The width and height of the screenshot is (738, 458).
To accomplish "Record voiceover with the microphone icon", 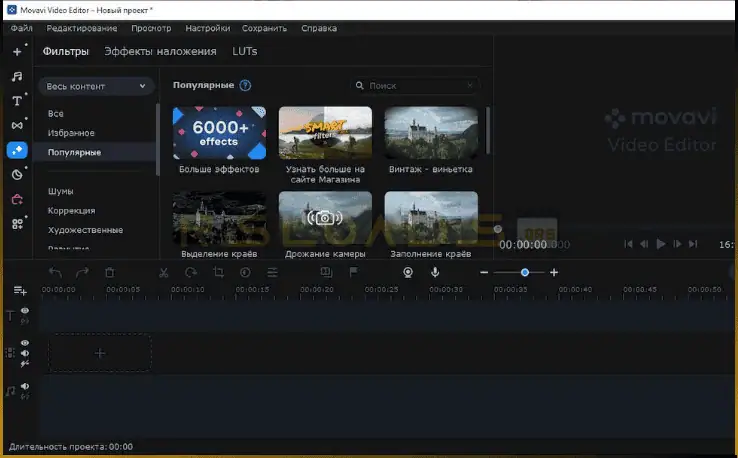I will pyautogui.click(x=435, y=272).
